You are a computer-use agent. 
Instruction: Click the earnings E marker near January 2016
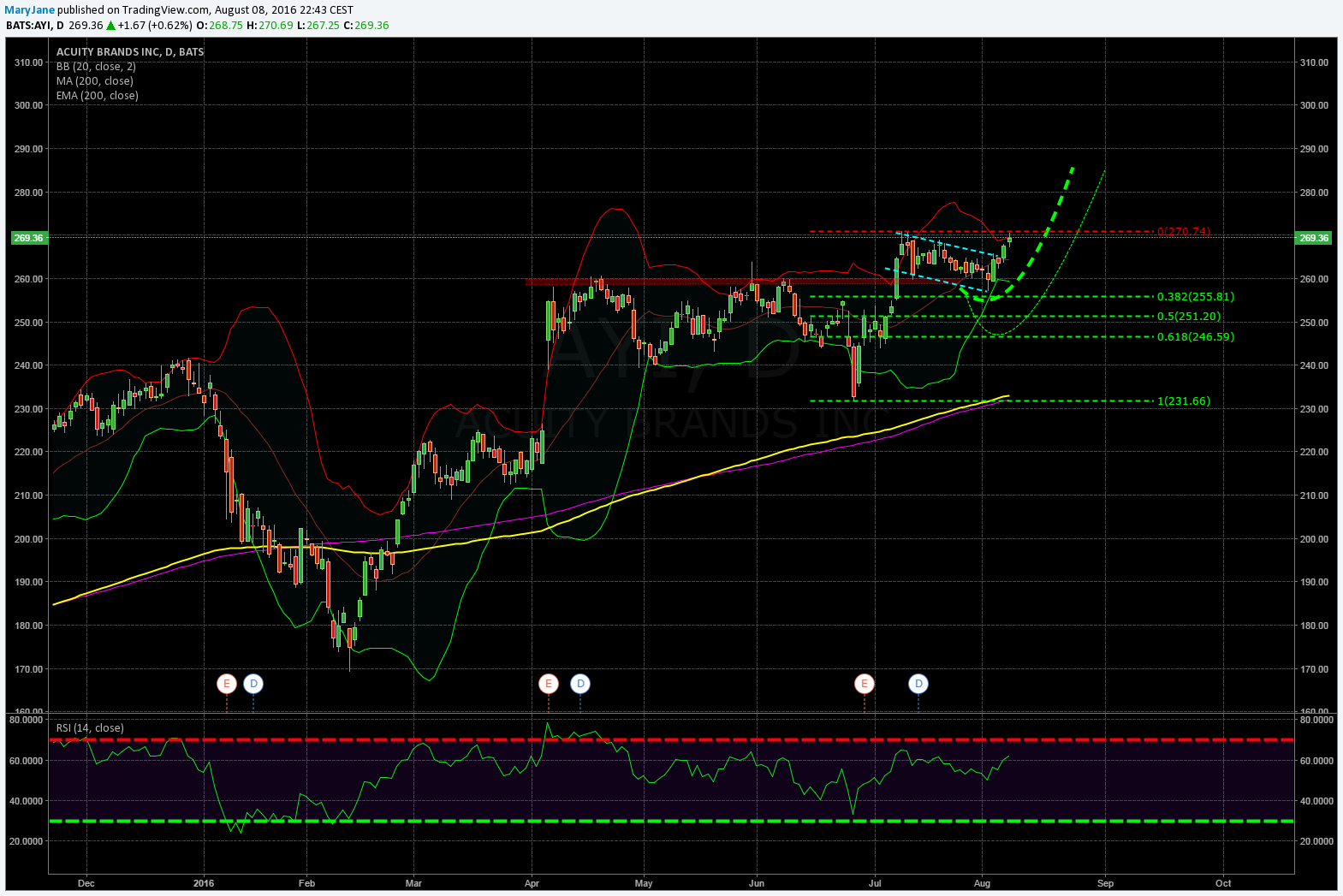[x=227, y=683]
